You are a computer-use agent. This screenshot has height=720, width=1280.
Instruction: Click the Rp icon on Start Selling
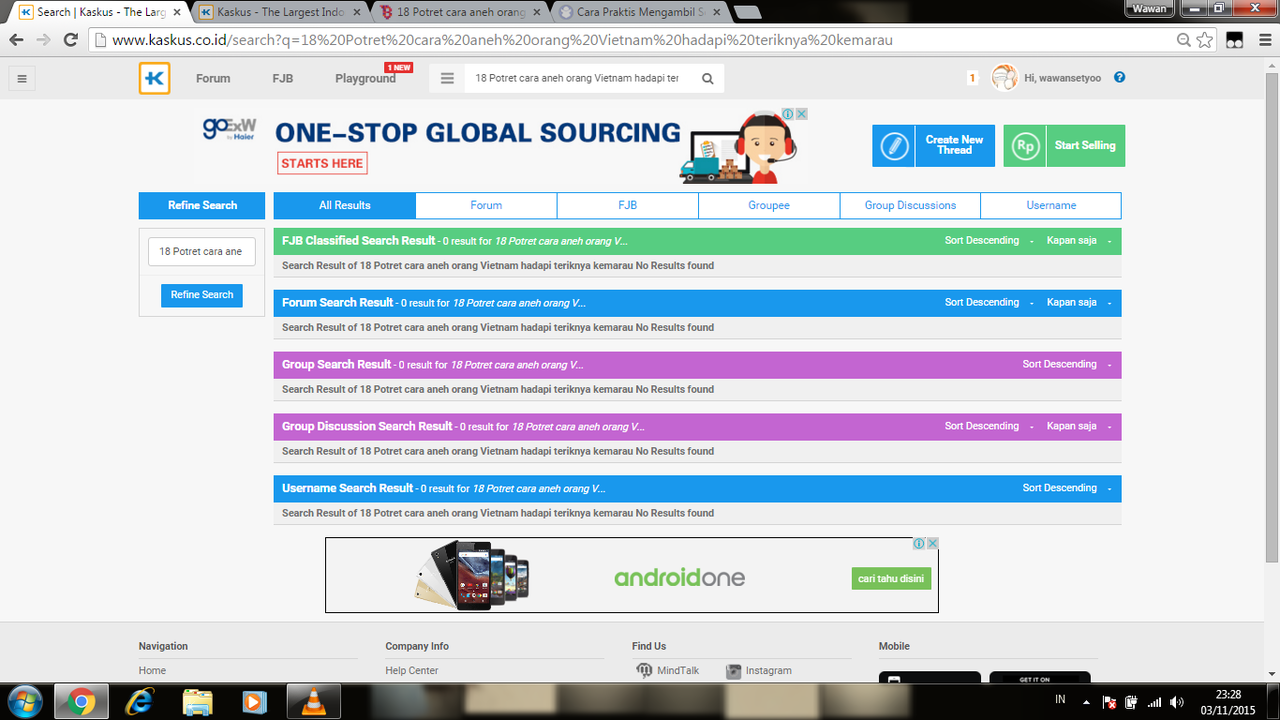pyautogui.click(x=1025, y=146)
